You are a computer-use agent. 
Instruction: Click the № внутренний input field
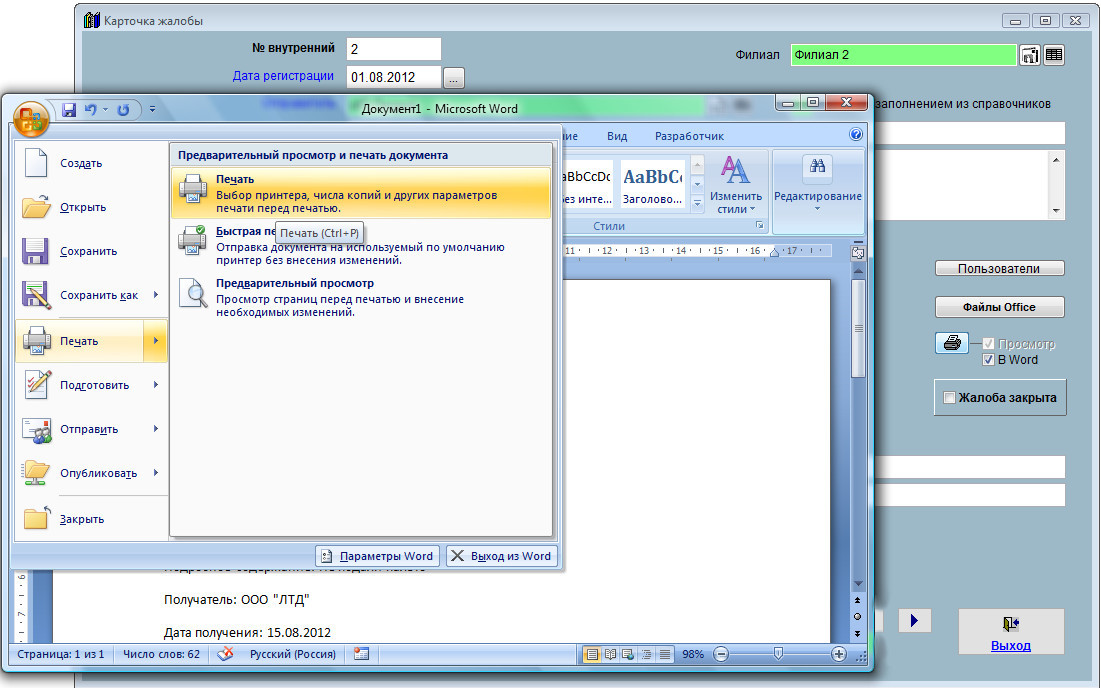[394, 49]
